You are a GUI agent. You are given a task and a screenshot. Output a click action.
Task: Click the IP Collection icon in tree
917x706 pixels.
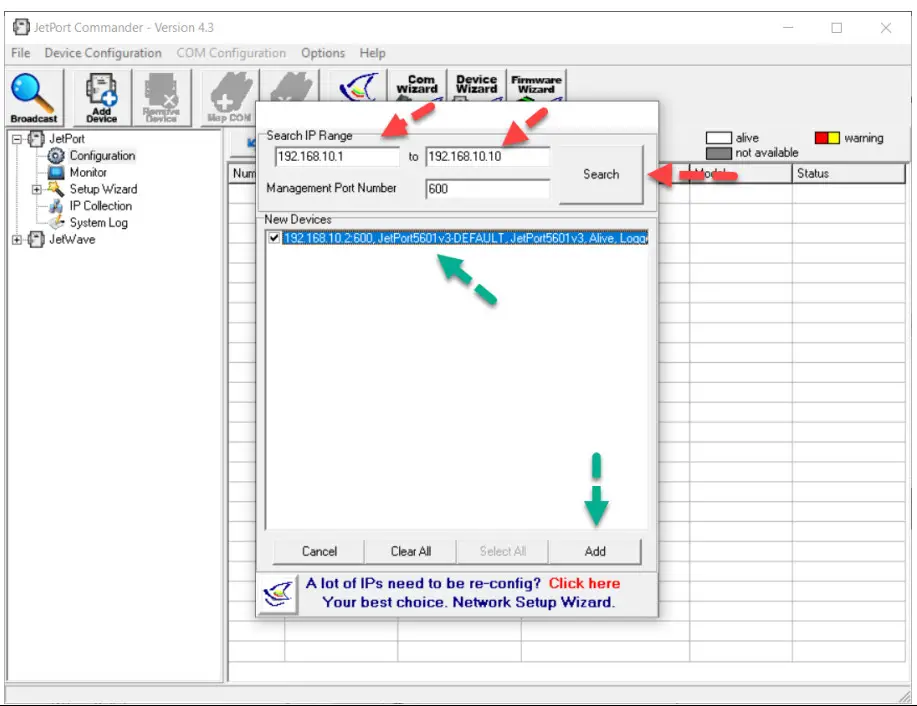(x=56, y=206)
